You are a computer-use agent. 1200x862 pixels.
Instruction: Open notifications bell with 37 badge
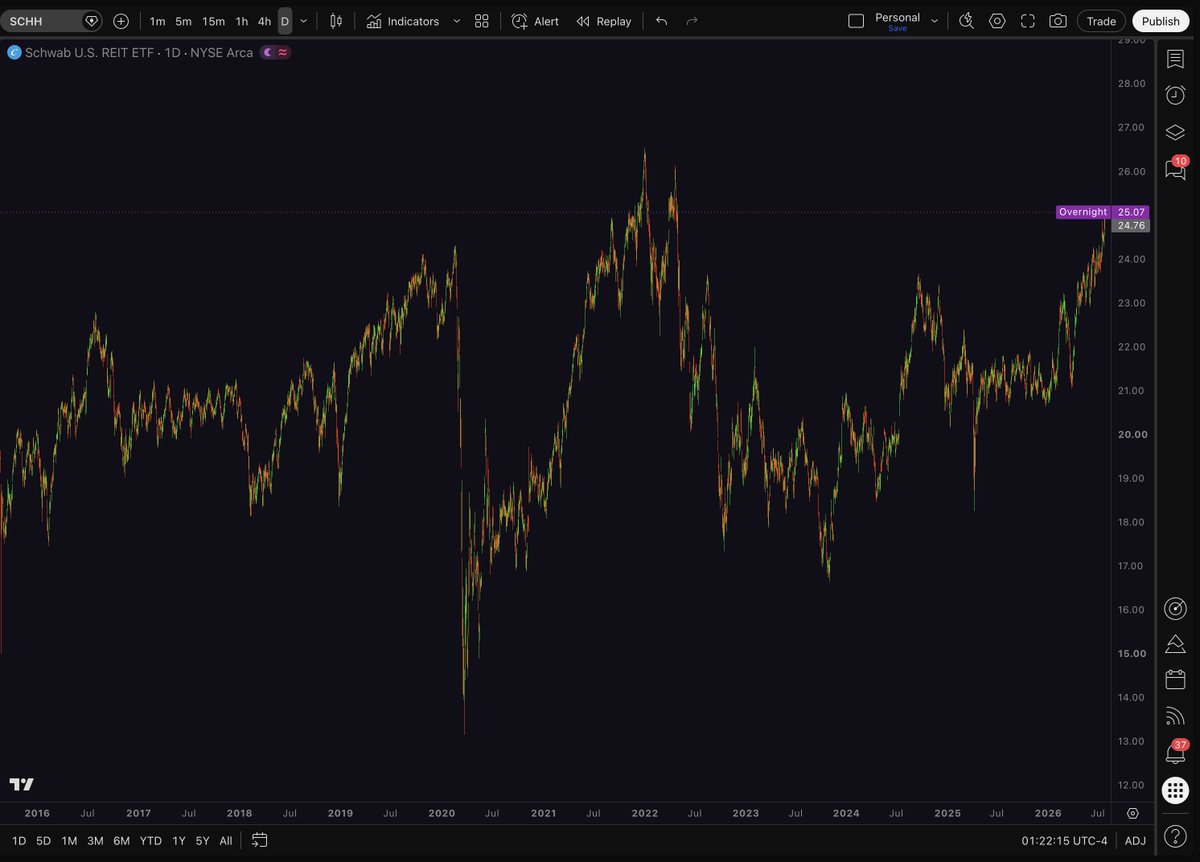click(1176, 752)
